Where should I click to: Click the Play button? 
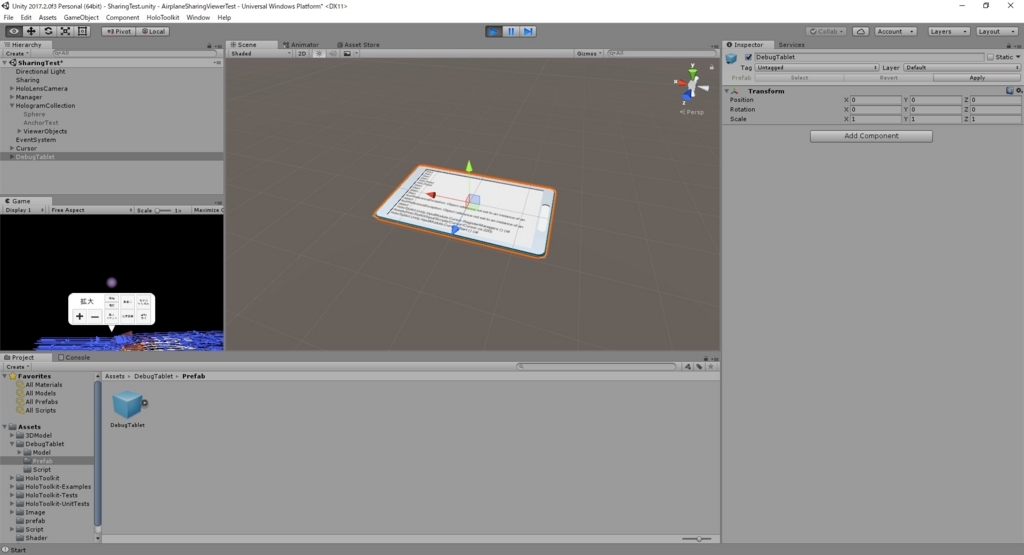coord(494,31)
